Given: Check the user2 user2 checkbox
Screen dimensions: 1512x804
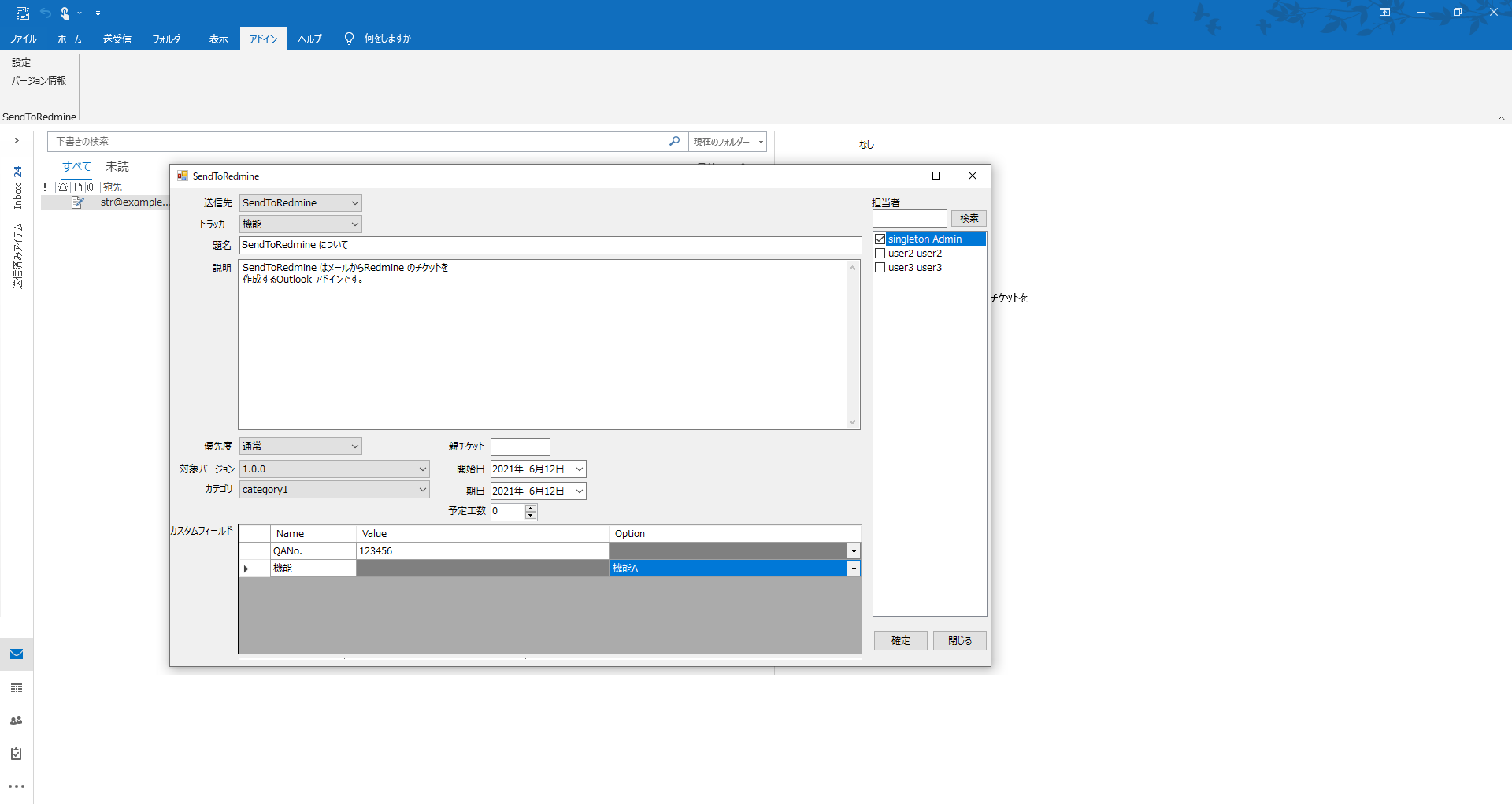Looking at the screenshot, I should coord(880,254).
